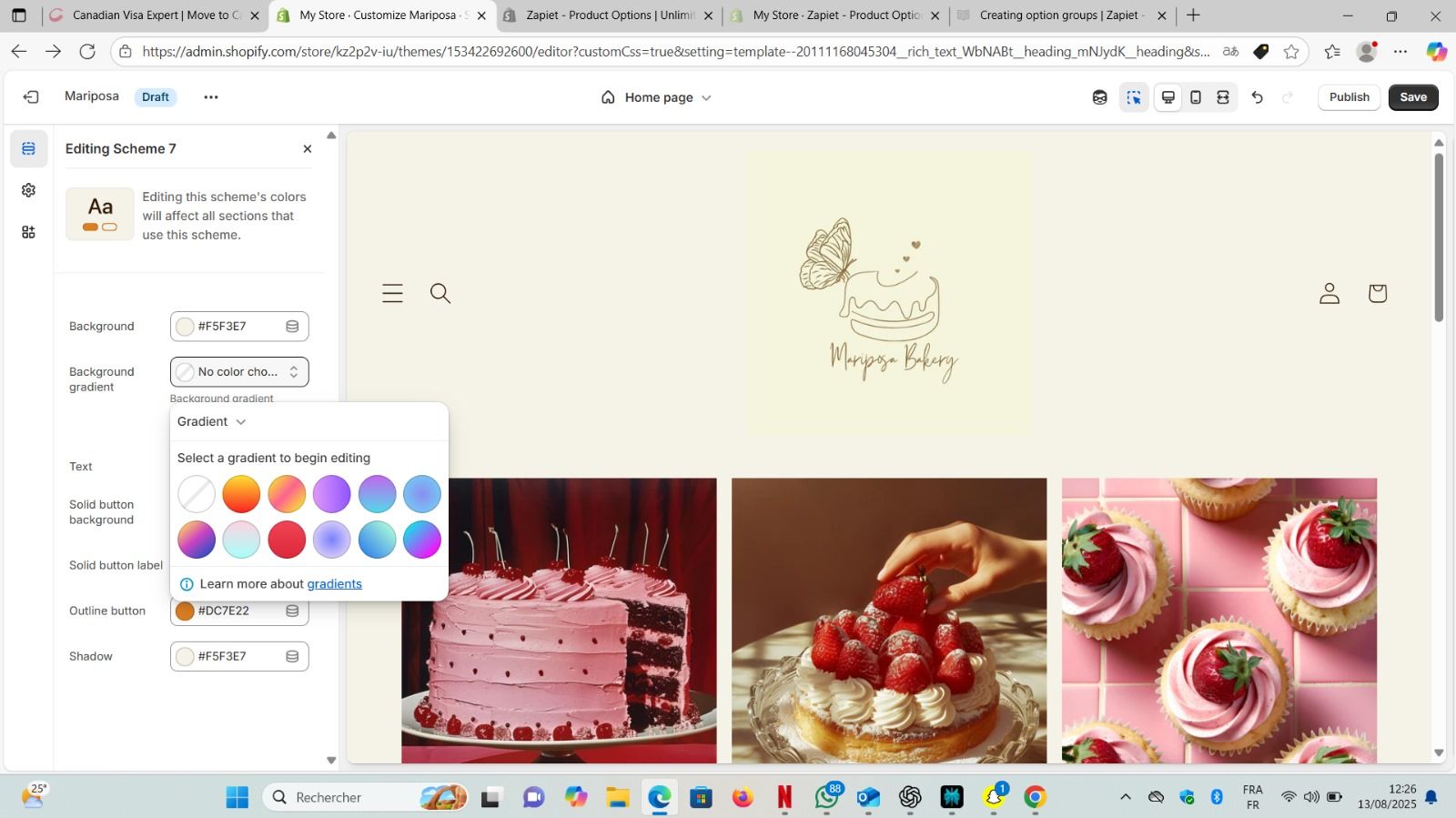This screenshot has width=1456, height=818.
Task: Click the Publish button
Action: (1349, 97)
